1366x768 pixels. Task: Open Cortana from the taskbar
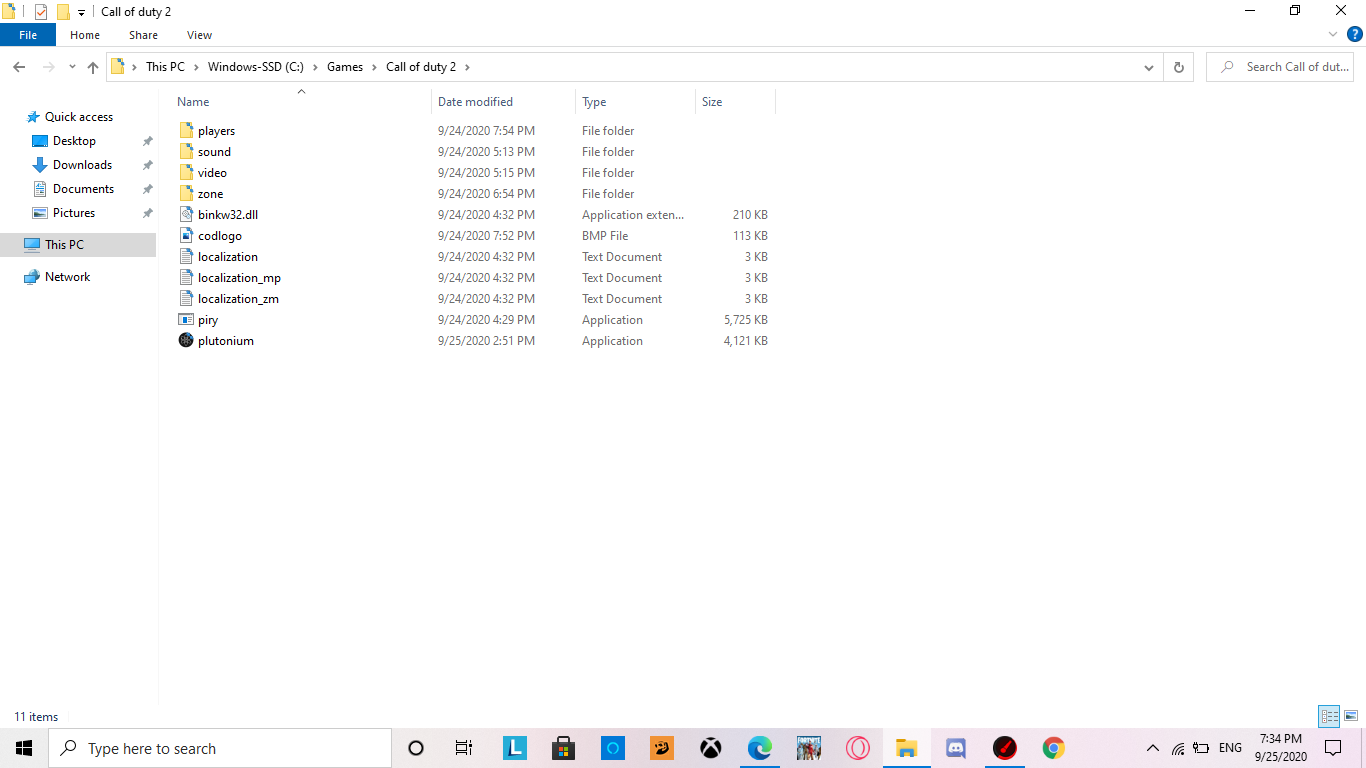tap(416, 748)
